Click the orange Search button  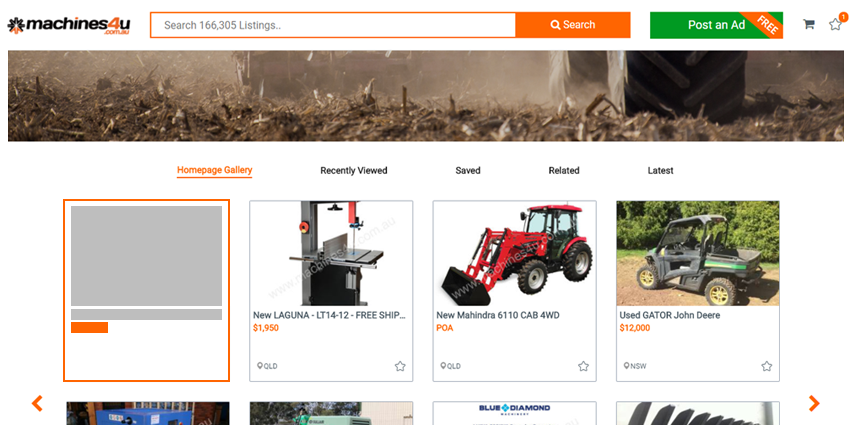(573, 25)
